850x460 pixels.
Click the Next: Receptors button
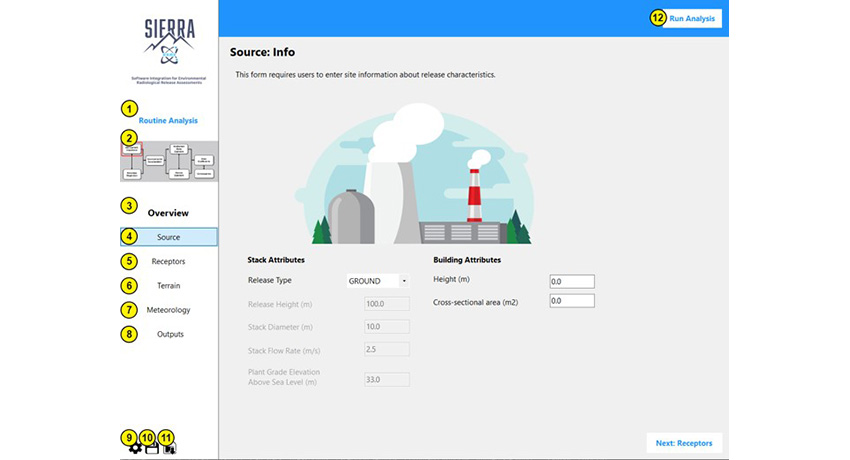pos(684,443)
